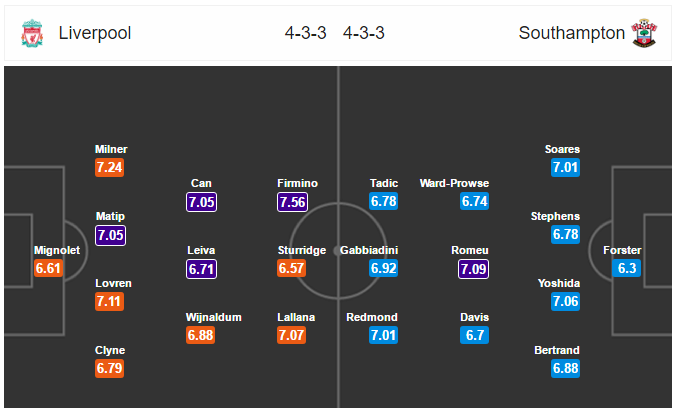Select Yoshida's 7.06 rating badge
677x408 pixels.
565,302
